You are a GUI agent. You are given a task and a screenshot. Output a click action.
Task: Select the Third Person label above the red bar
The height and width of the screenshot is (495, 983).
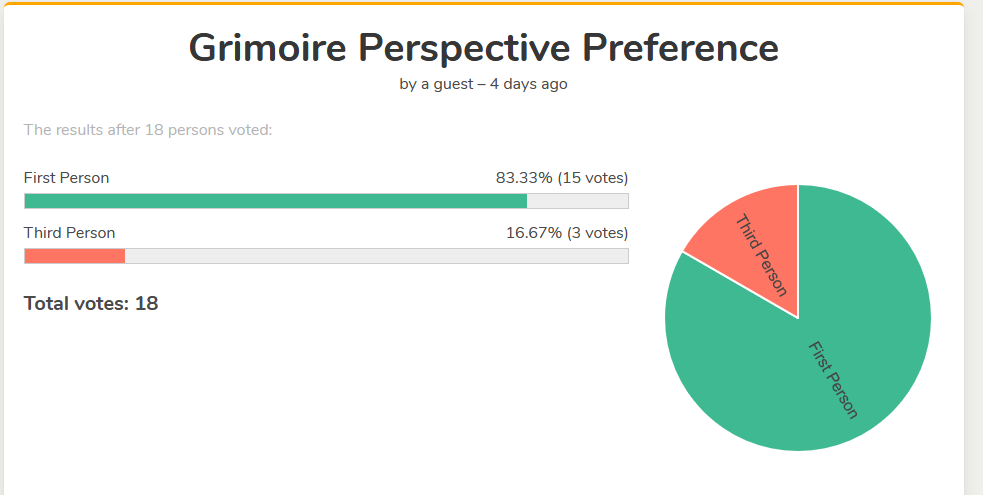69,233
